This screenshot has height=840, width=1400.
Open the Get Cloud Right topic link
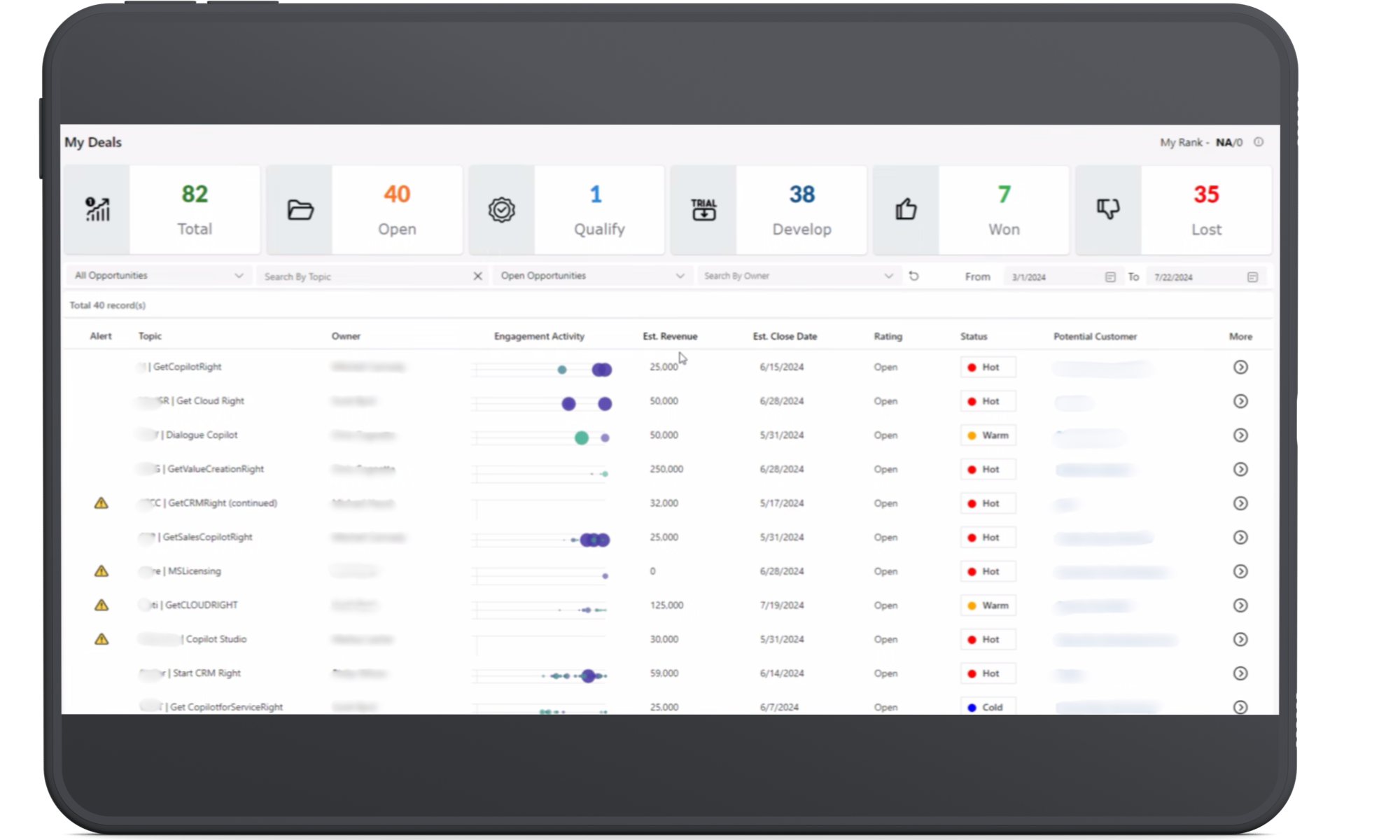point(209,401)
